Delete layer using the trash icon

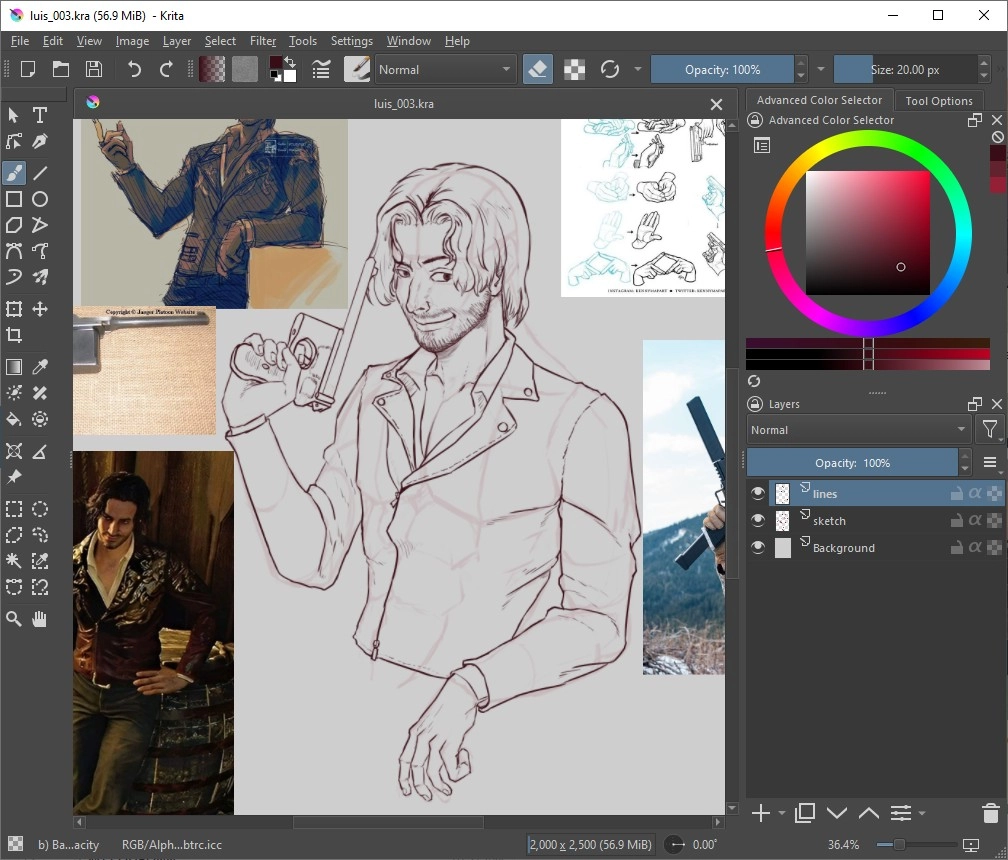point(990,813)
